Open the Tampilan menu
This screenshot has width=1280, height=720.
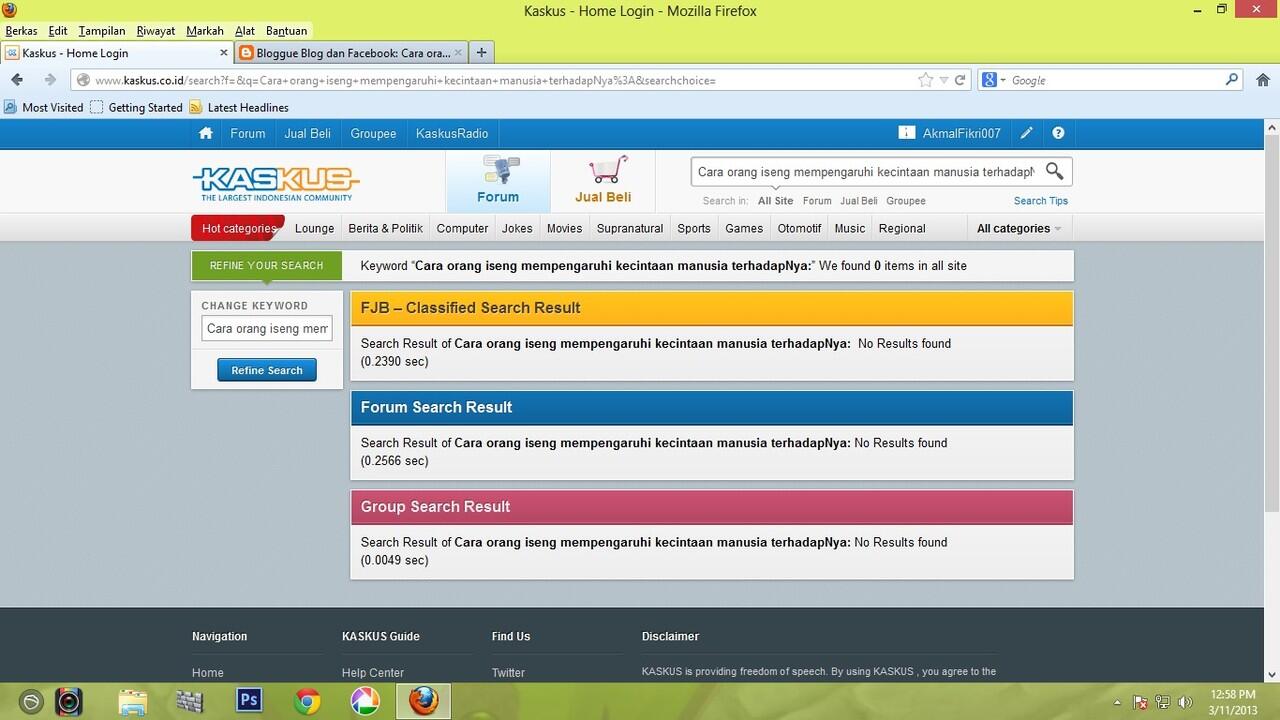click(x=101, y=31)
